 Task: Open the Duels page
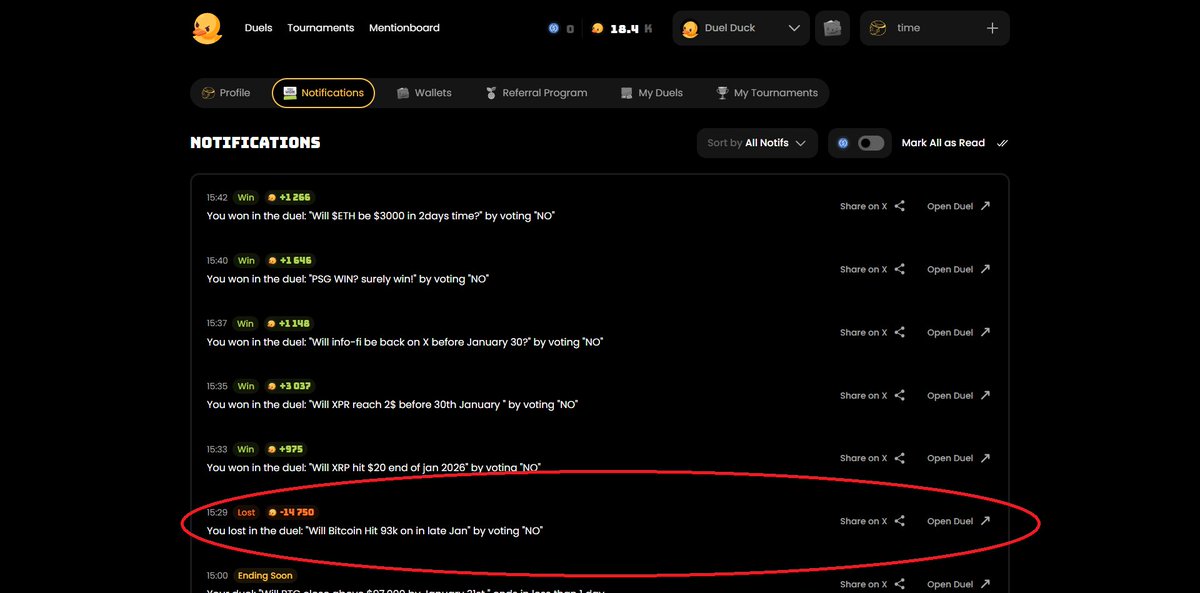[258, 28]
